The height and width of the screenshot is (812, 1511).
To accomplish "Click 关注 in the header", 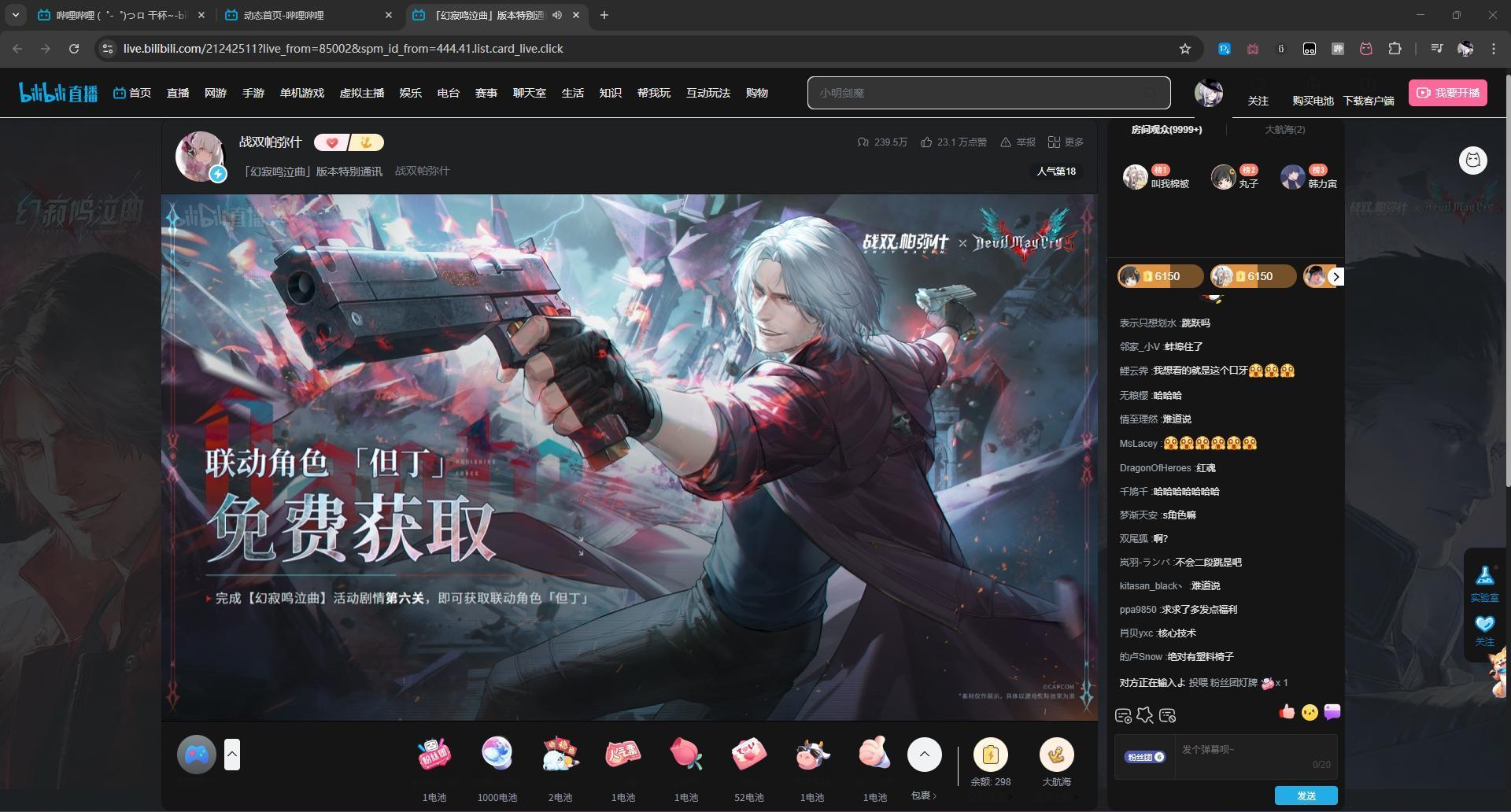I will (x=1258, y=101).
